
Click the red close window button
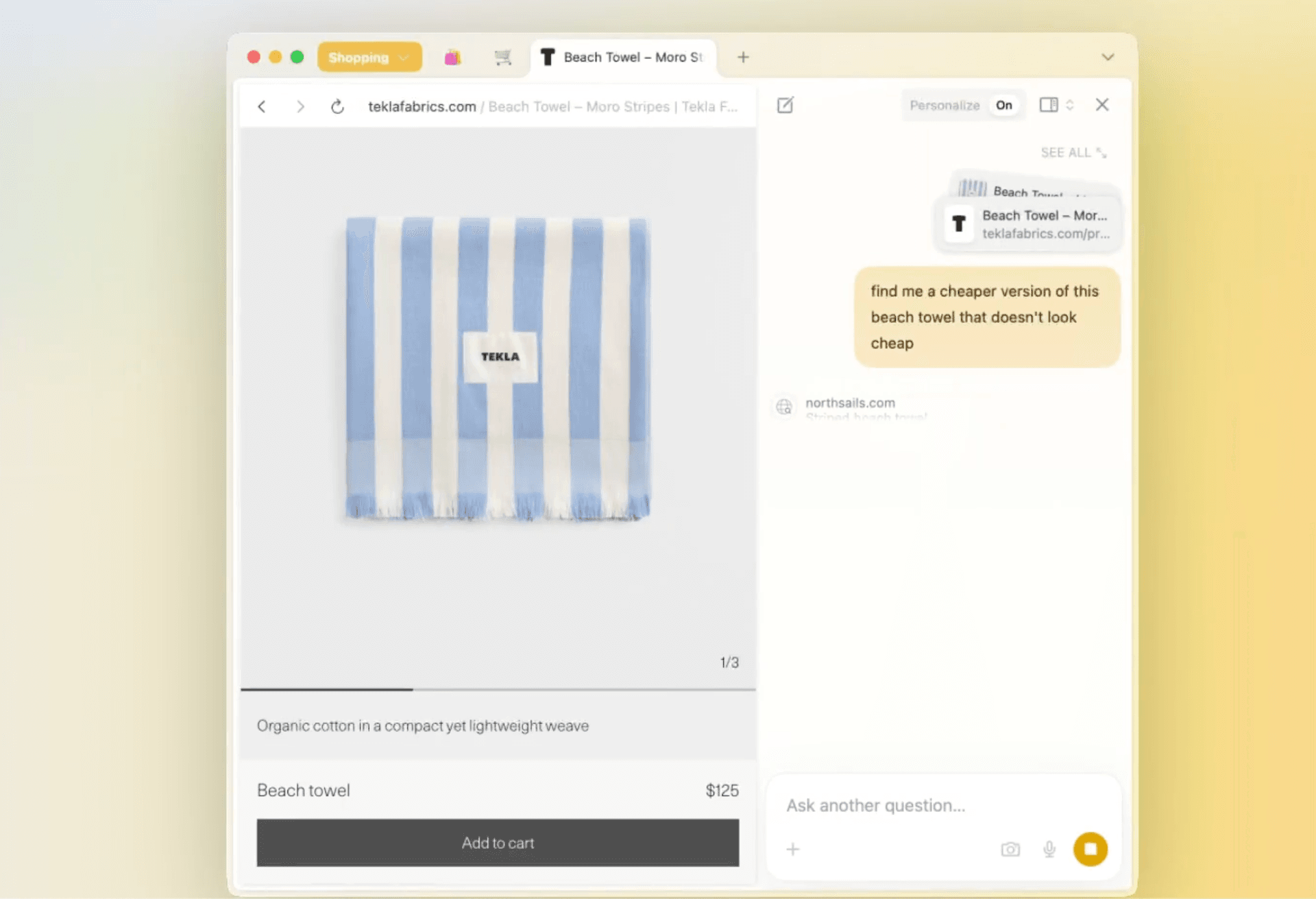pyautogui.click(x=254, y=57)
